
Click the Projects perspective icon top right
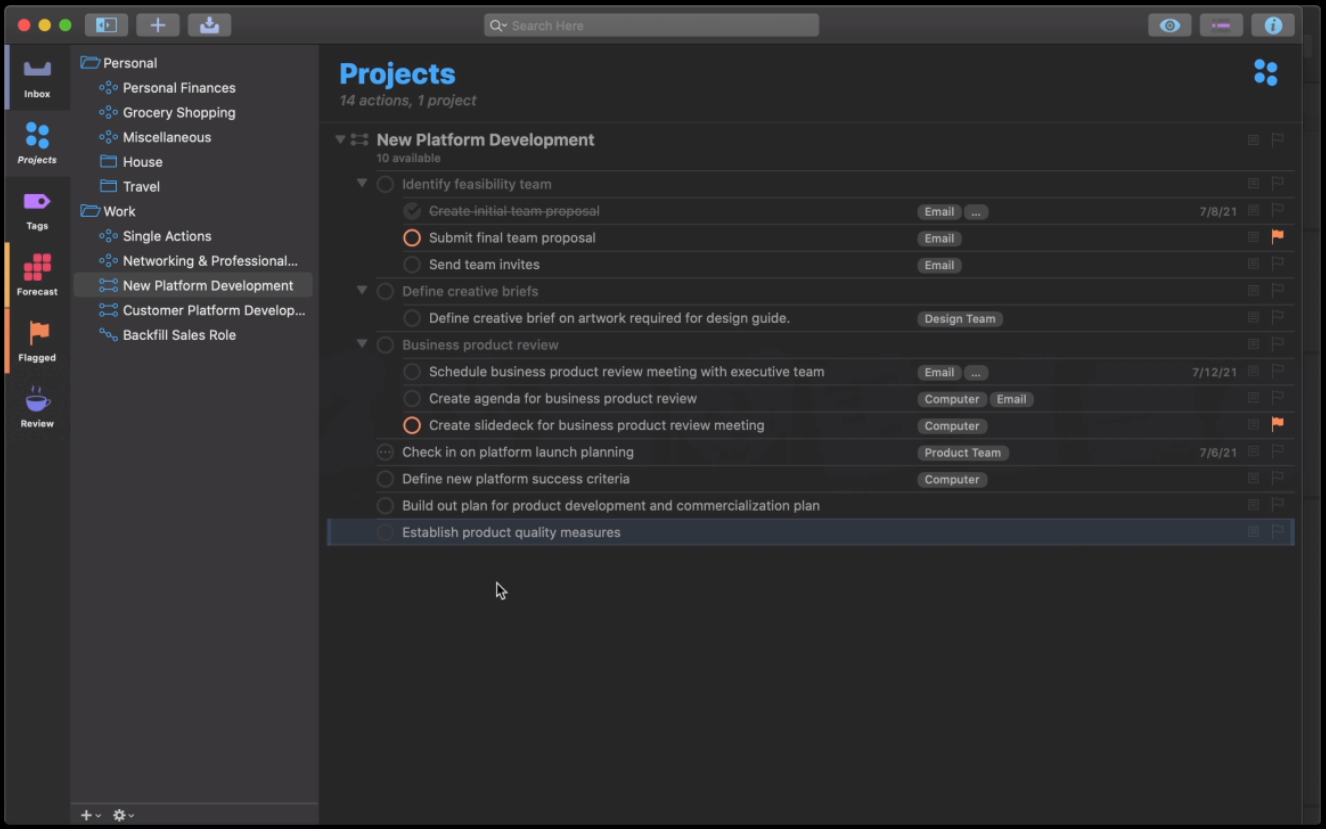click(x=1266, y=73)
